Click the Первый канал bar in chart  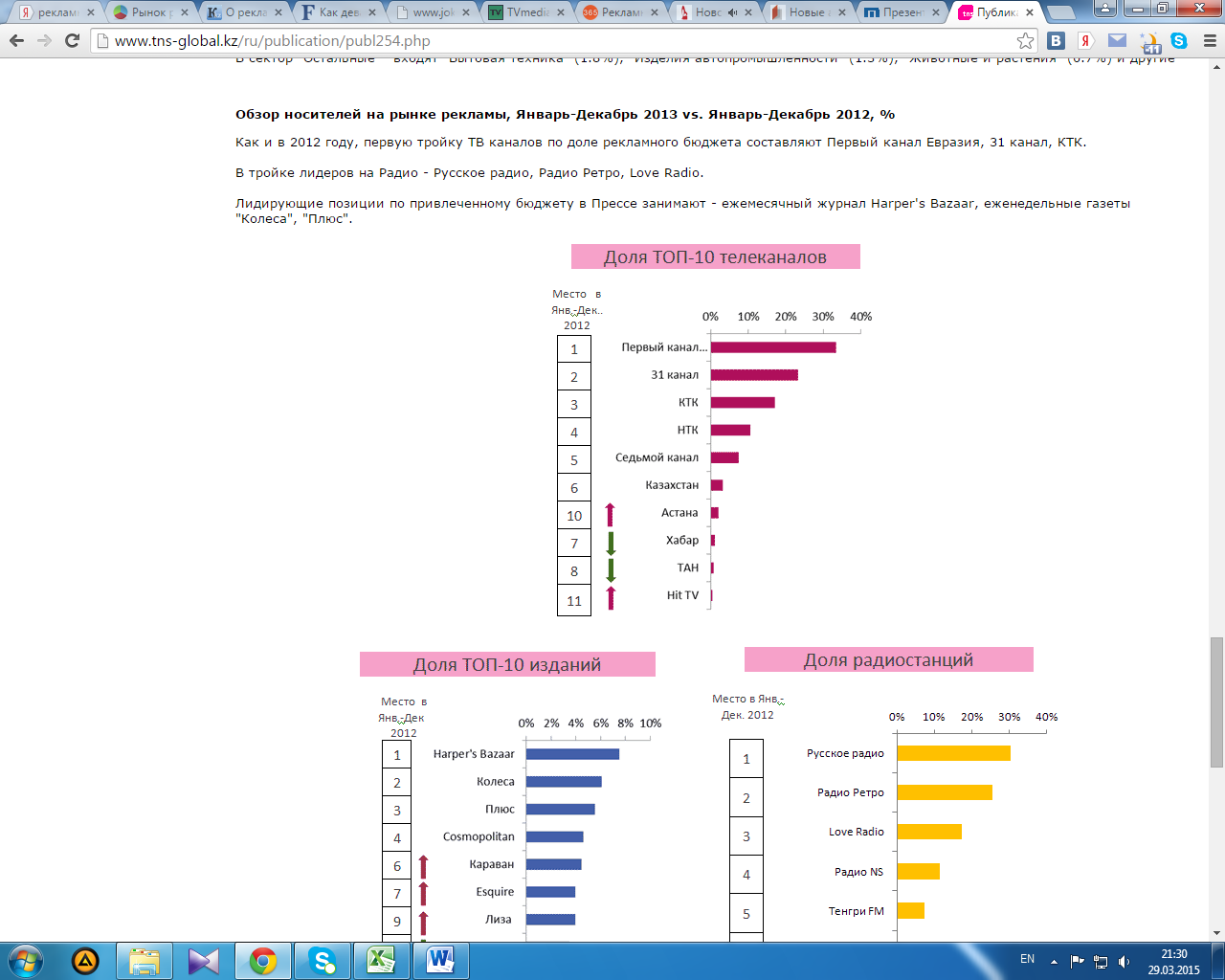click(773, 347)
